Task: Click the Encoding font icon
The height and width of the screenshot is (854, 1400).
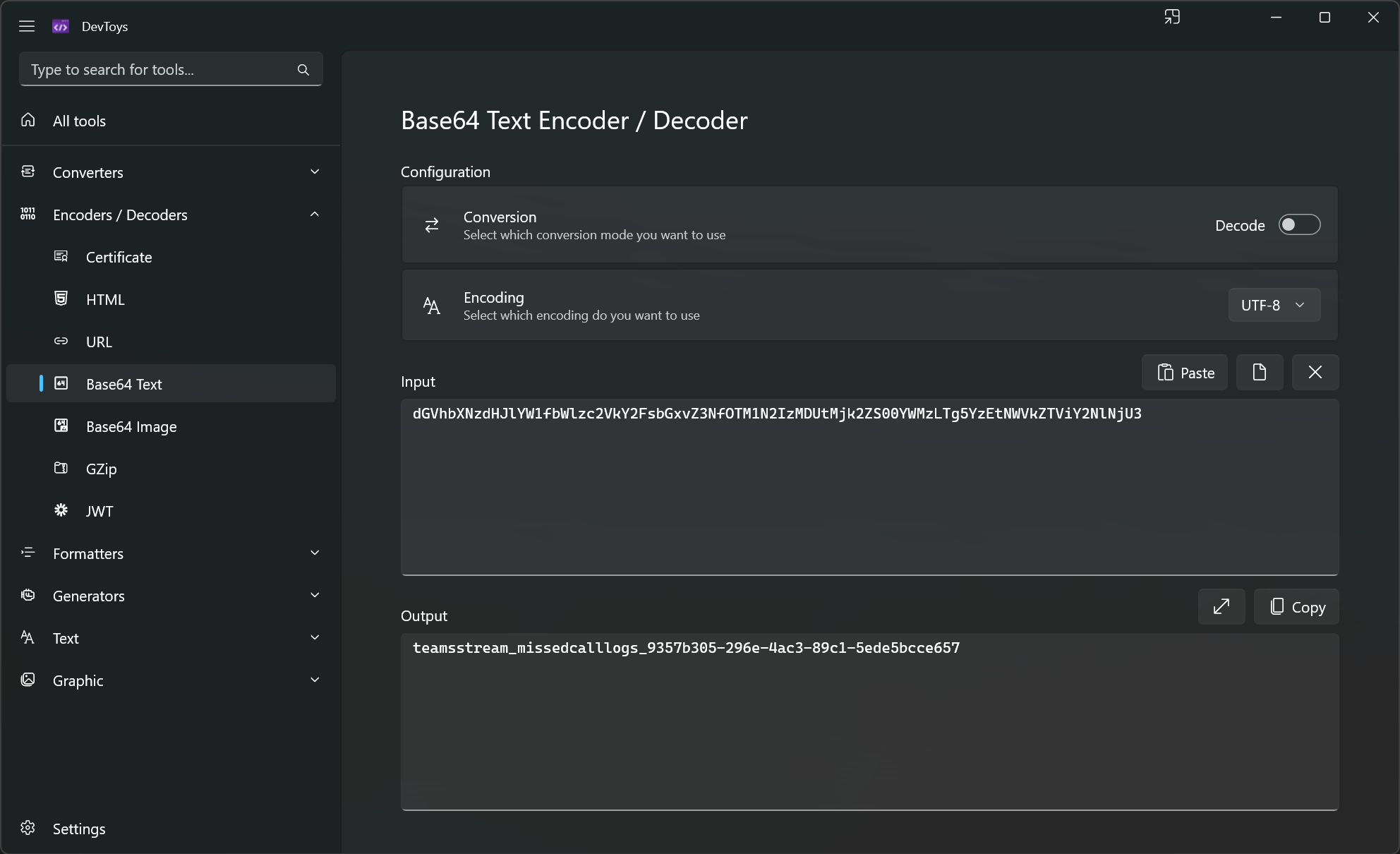Action: click(432, 306)
